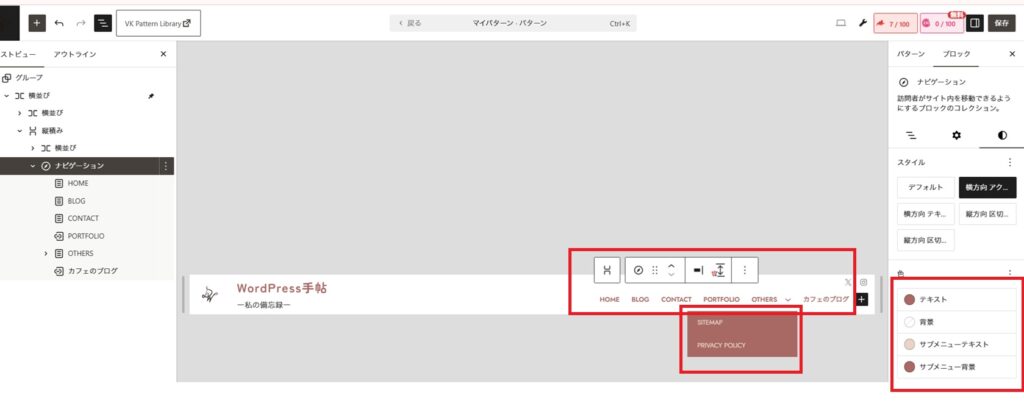Open the VK Pattern Library link
This screenshot has height=409, width=1024.
point(158,23)
